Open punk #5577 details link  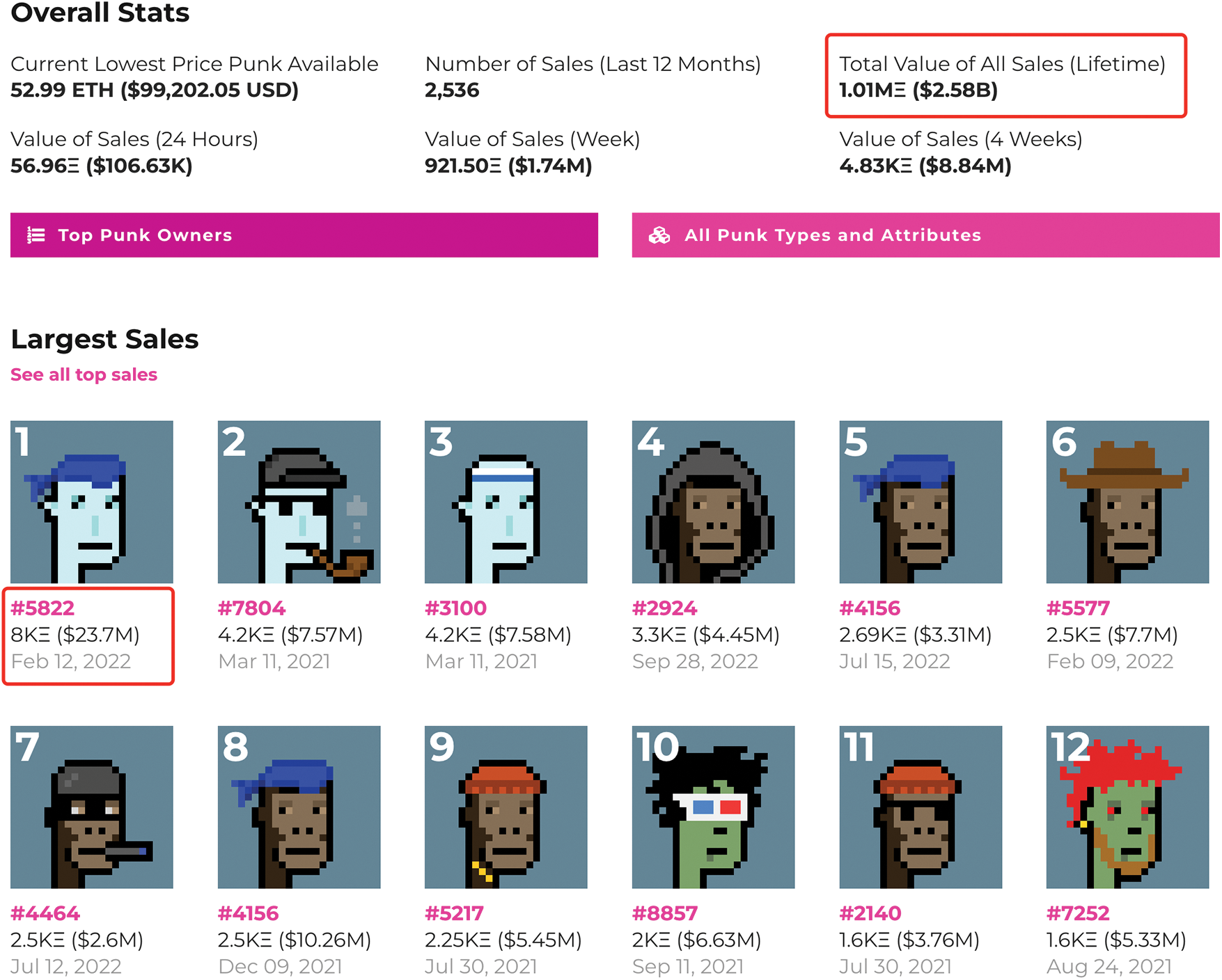click(x=1078, y=608)
